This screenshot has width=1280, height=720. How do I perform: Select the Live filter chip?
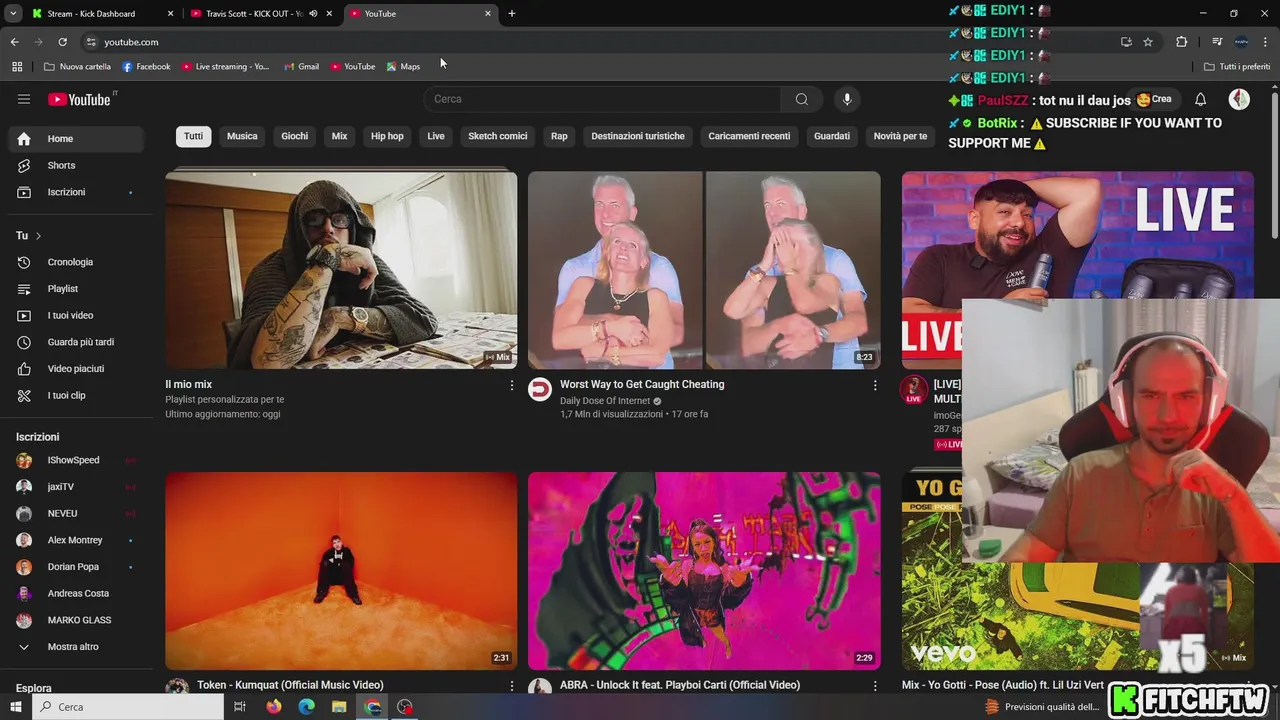pyautogui.click(x=436, y=136)
